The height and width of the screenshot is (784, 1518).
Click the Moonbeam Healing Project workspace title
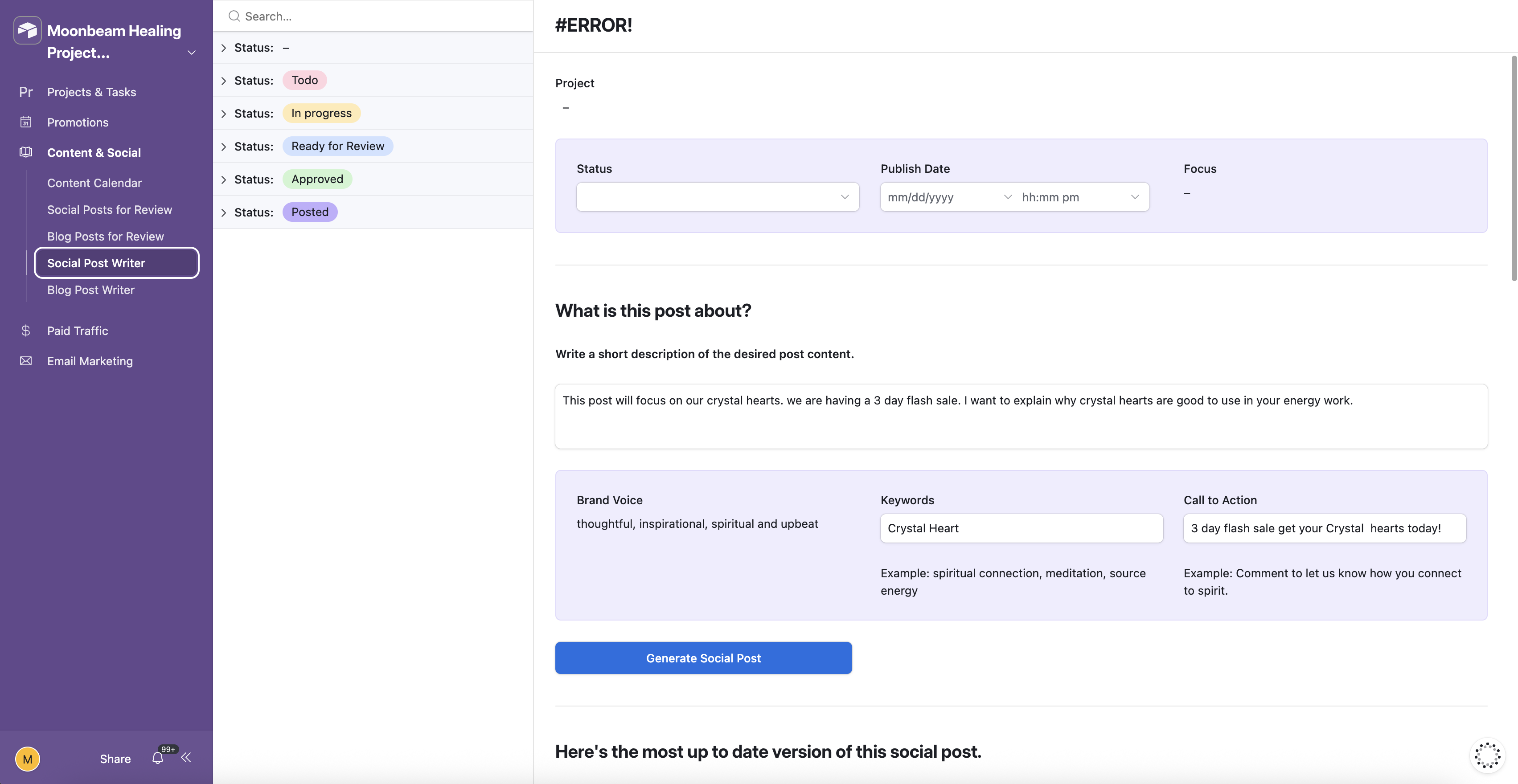[x=114, y=41]
